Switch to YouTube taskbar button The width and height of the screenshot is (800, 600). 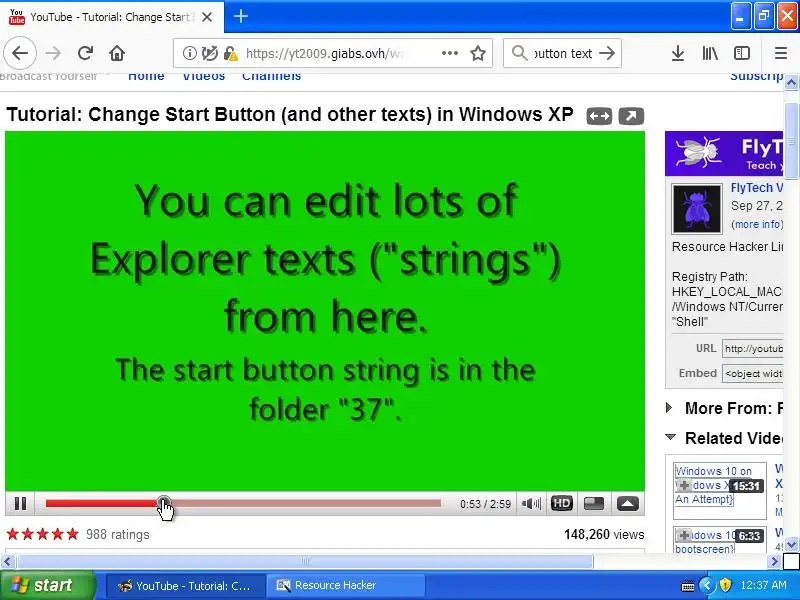click(x=186, y=586)
